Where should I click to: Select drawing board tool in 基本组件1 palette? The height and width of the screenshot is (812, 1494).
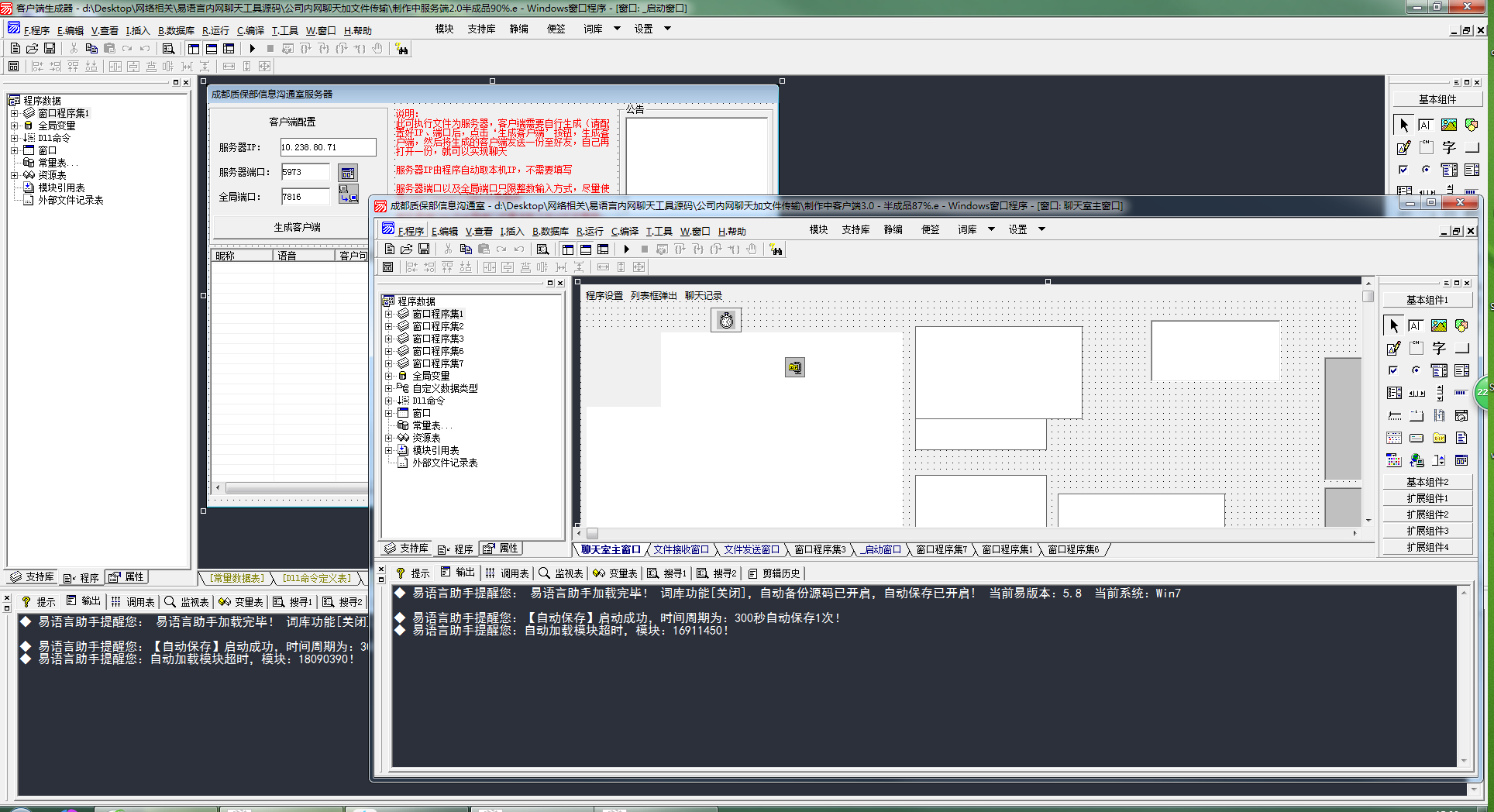1394,348
